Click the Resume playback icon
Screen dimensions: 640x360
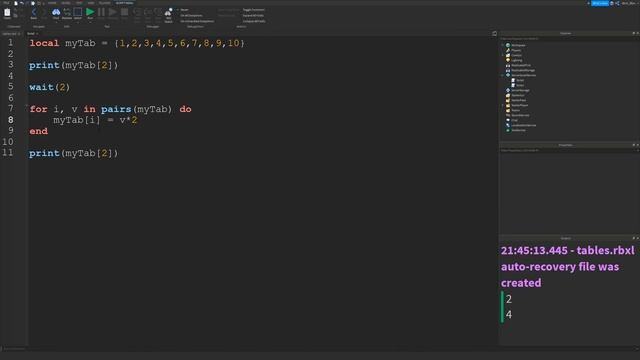pos(112,13)
